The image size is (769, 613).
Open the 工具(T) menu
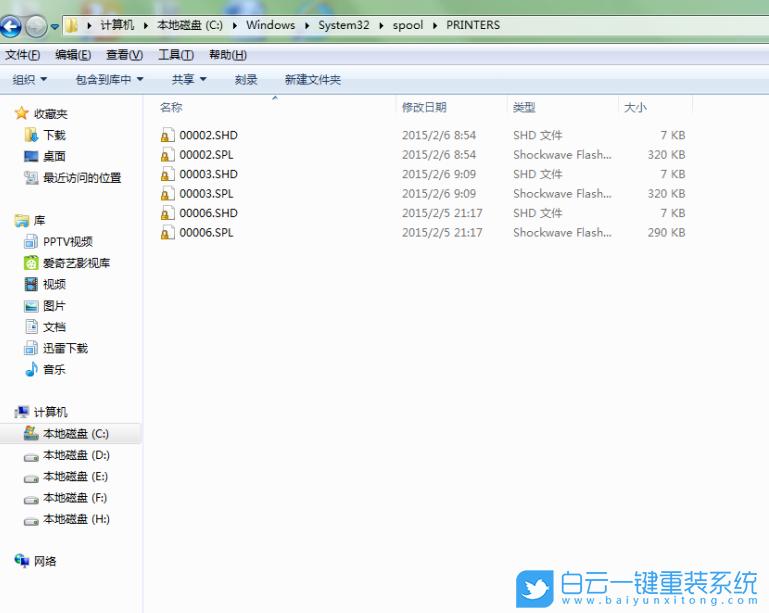pyautogui.click(x=176, y=55)
